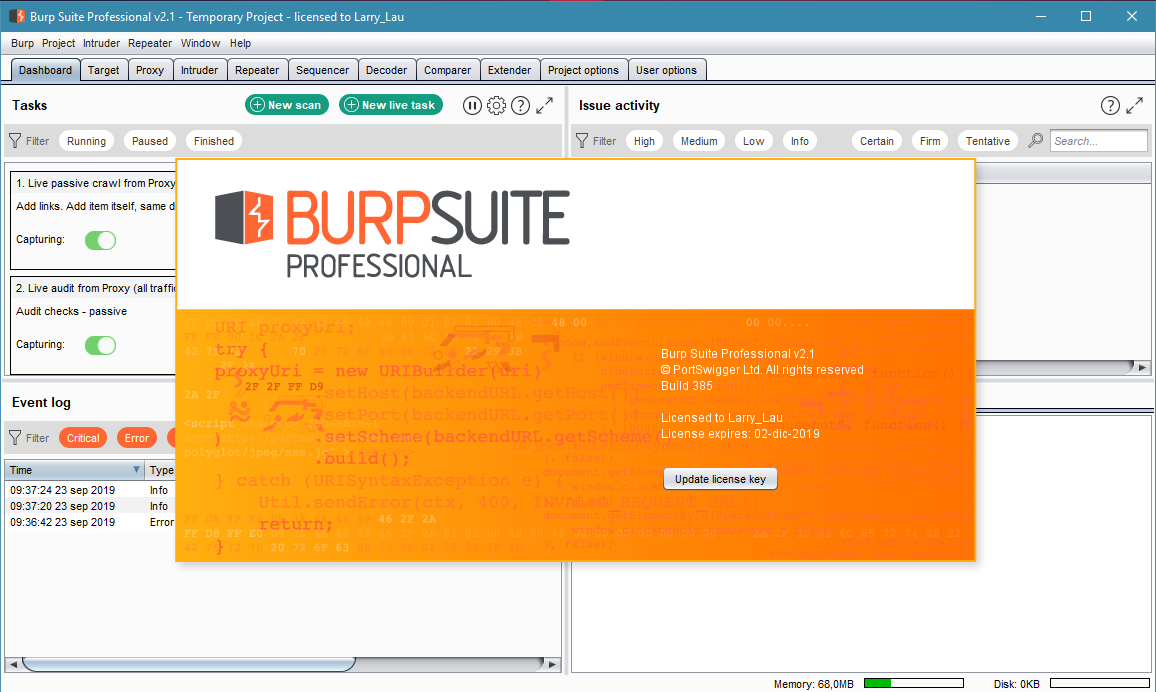
Task: Switch to the Comparer tab
Action: [x=448, y=70]
